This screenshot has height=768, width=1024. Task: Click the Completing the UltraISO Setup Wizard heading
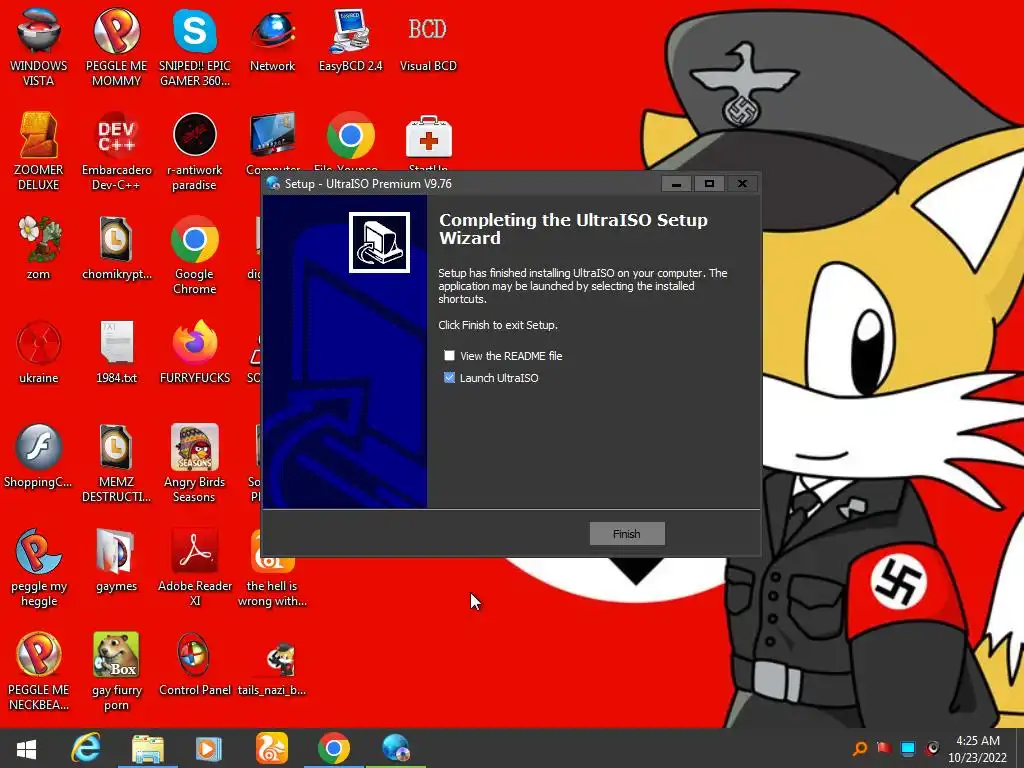point(573,229)
